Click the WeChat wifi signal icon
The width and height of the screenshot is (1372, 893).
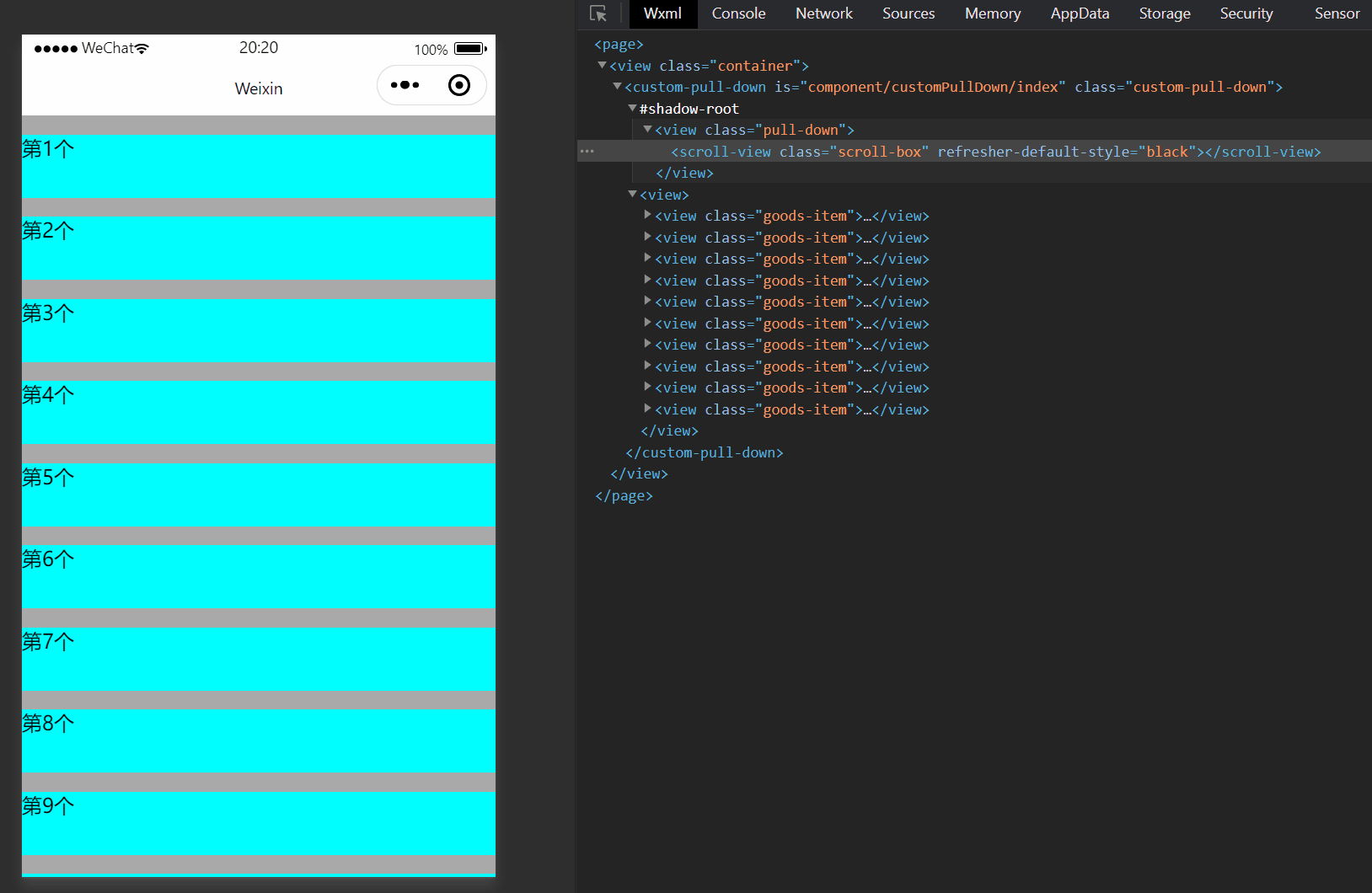(x=142, y=49)
